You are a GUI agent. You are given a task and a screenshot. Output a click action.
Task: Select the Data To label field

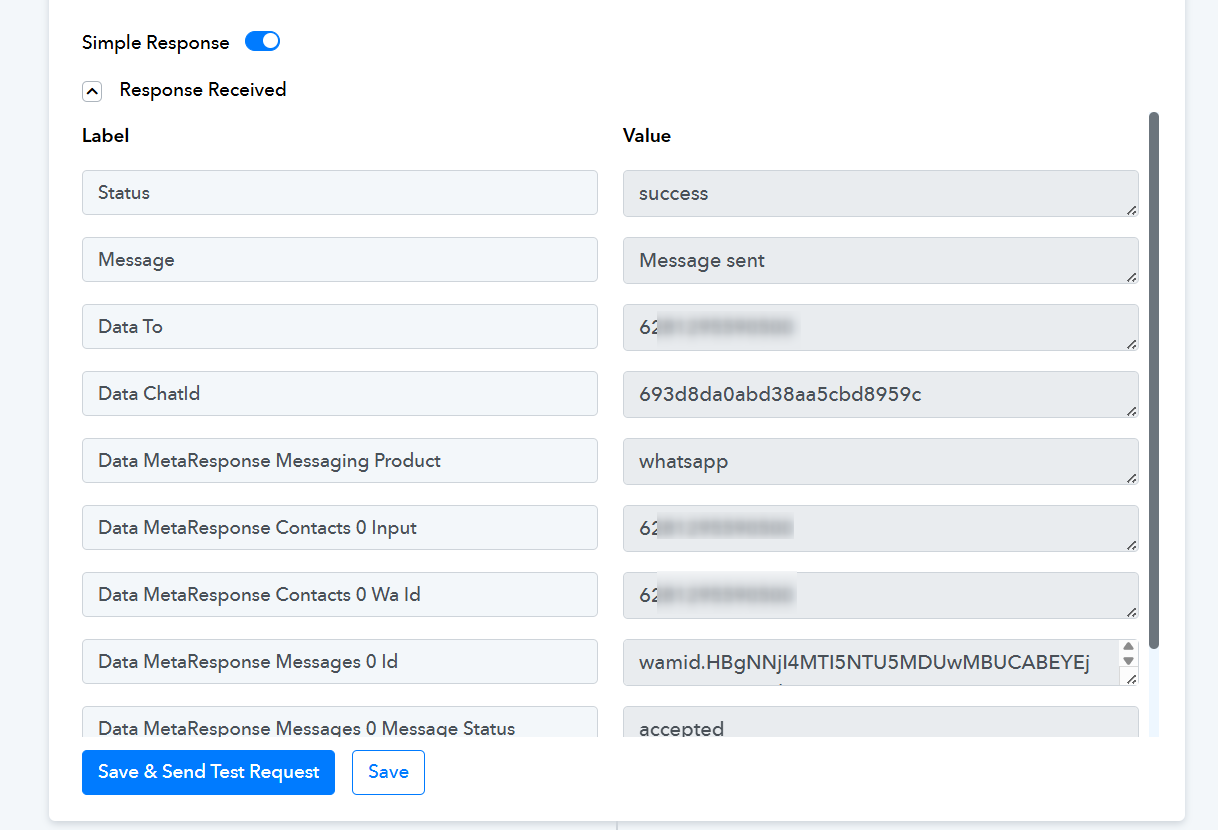tap(339, 327)
